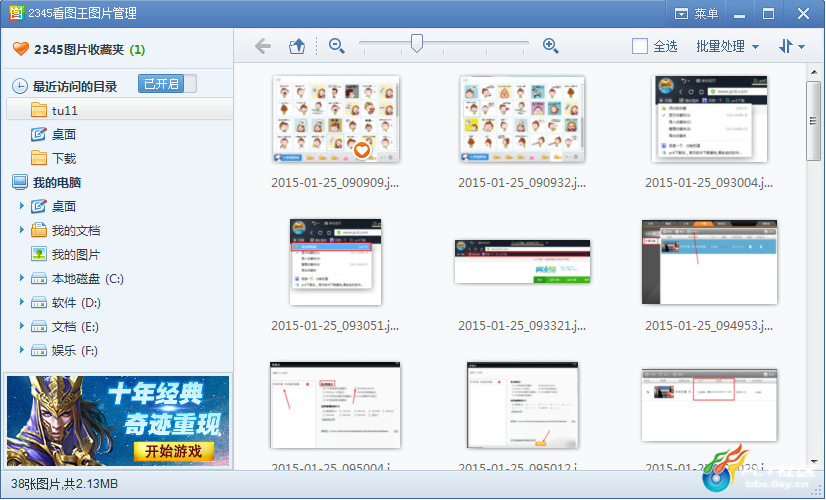This screenshot has height=500, width=826.
Task: Click the zoom out magnifier icon
Action: point(337,46)
